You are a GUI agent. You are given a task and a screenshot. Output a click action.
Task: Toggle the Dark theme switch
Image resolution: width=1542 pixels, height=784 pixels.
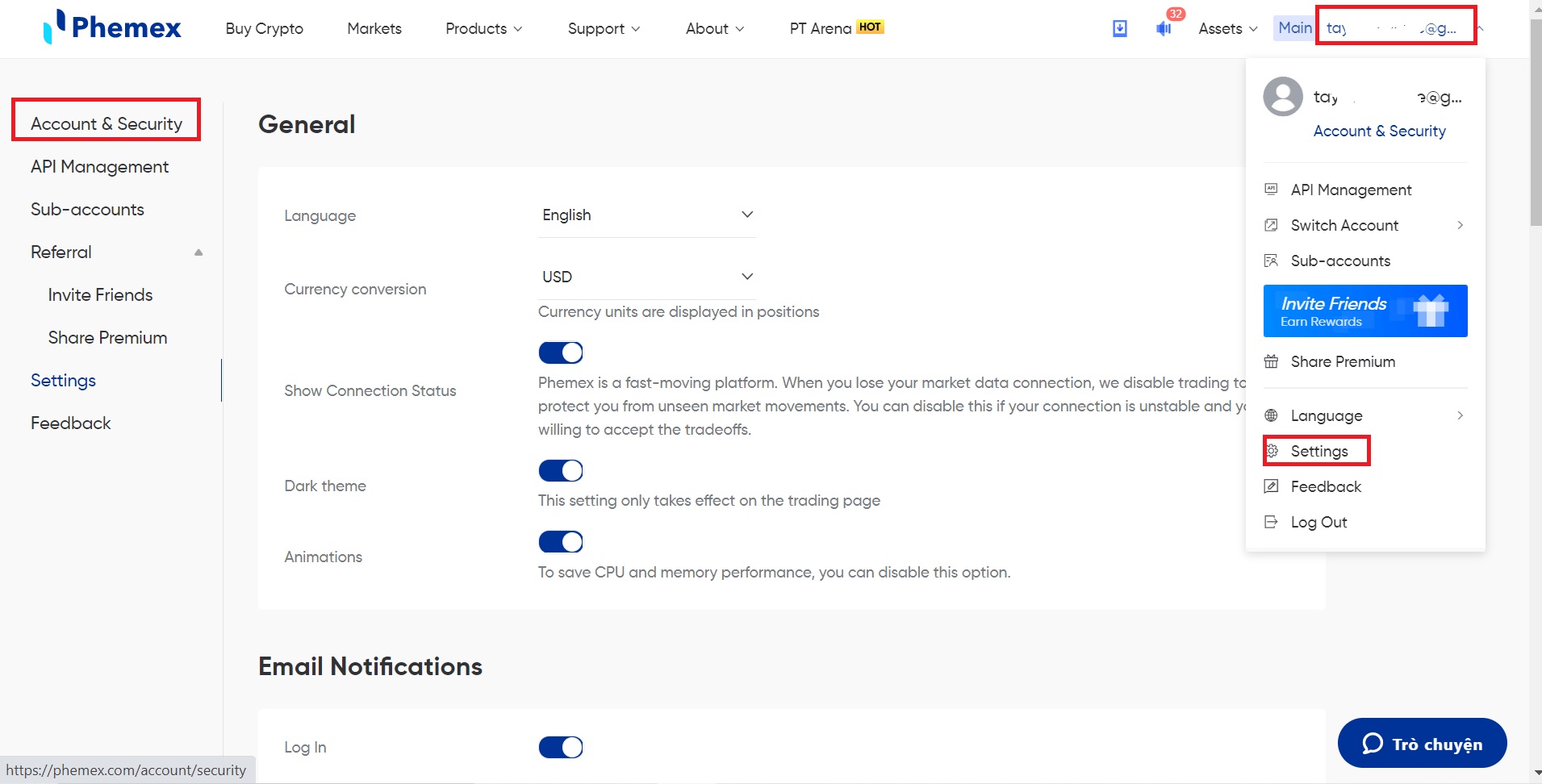click(561, 470)
